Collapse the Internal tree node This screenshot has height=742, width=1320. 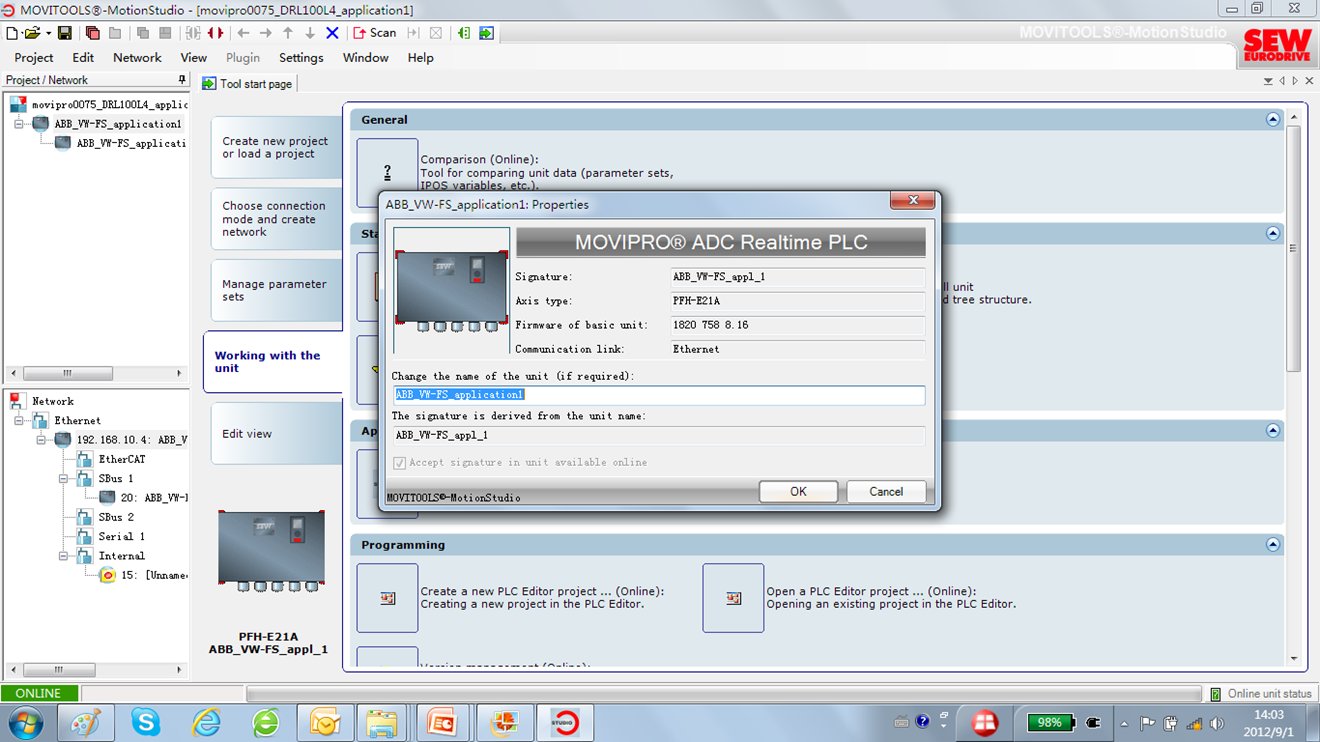[x=63, y=556]
